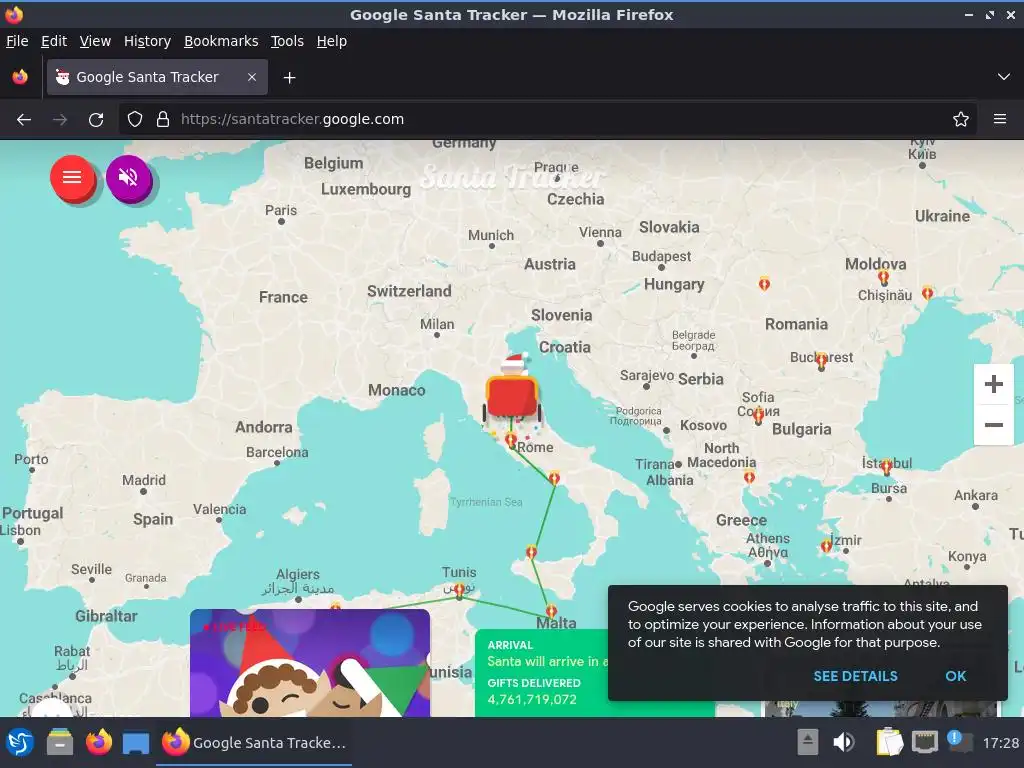Screen dimensions: 1024x768
Task: Open the volume control in tray
Action: click(843, 742)
